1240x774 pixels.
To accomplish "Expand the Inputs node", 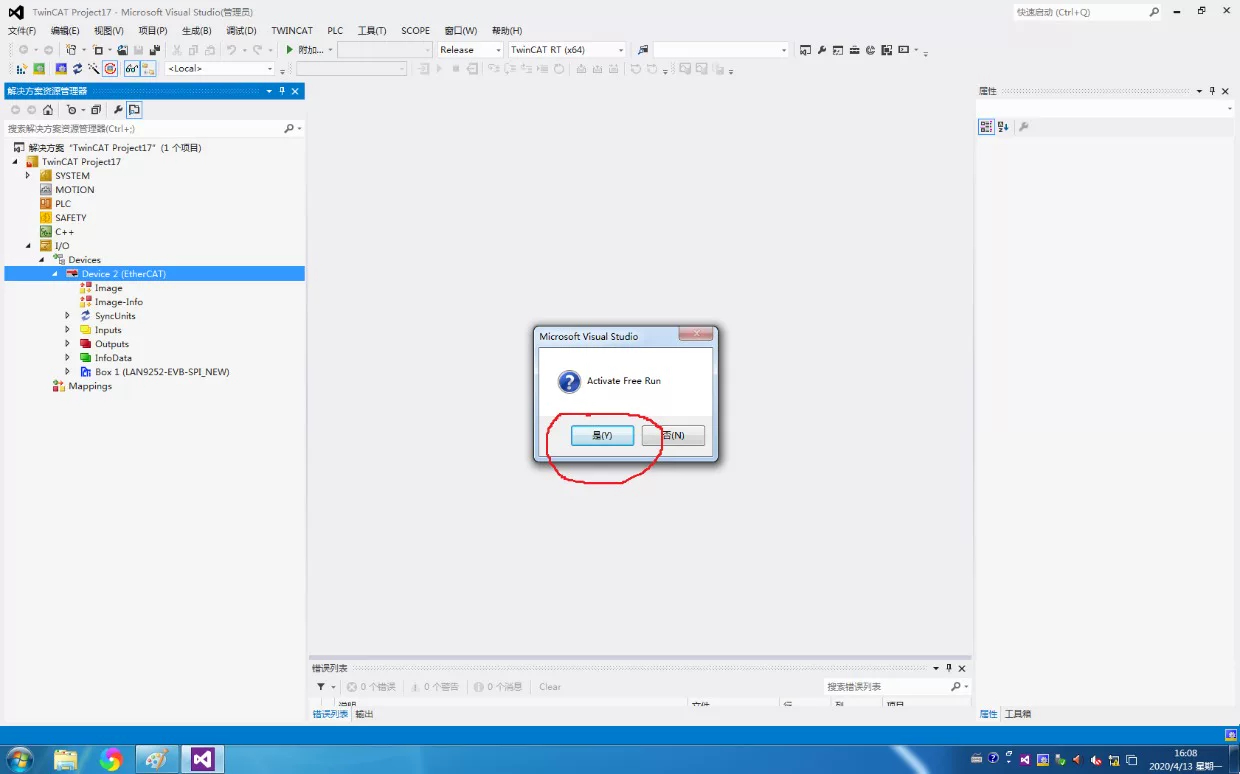I will (68, 329).
